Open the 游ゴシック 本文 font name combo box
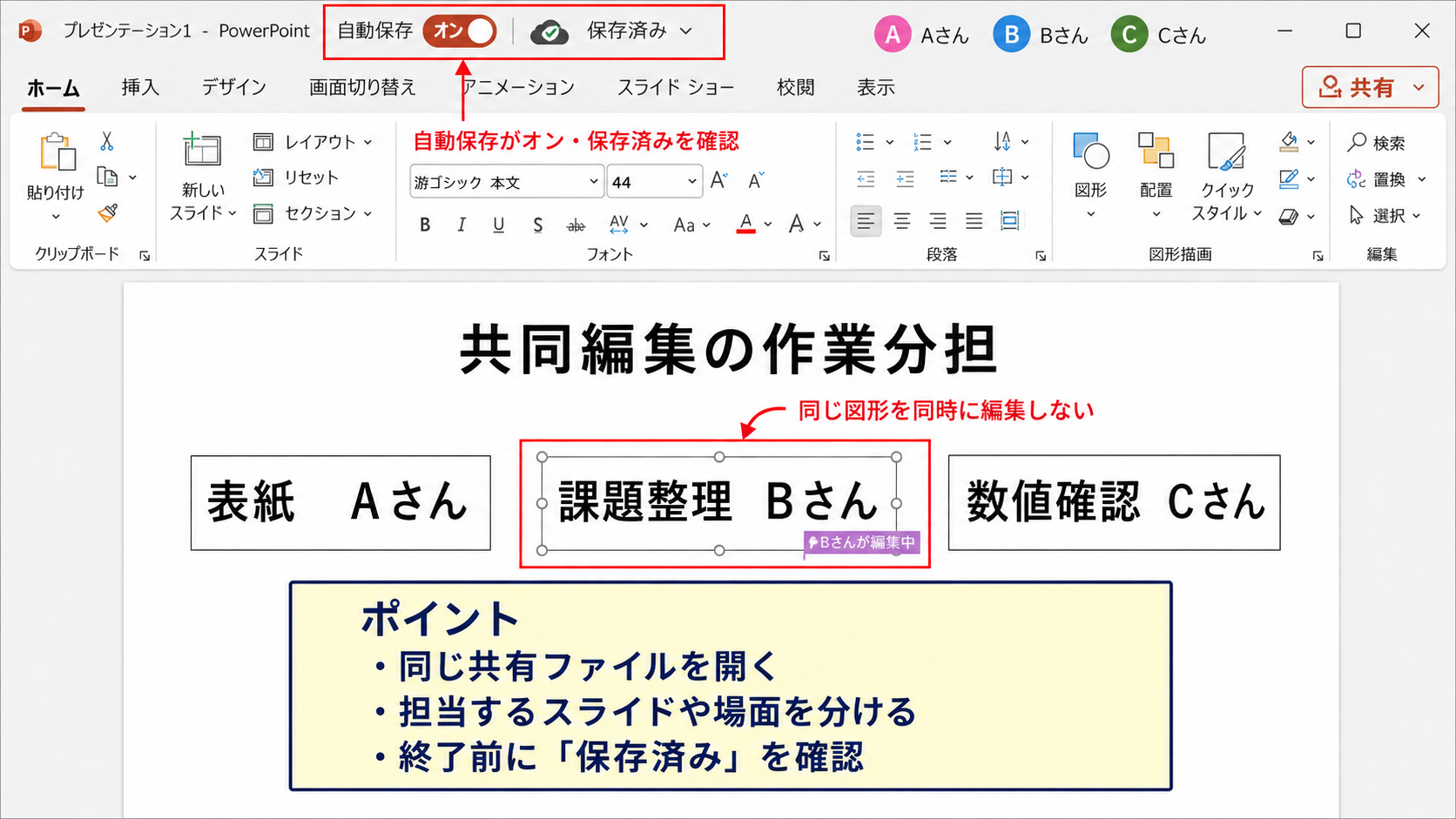The width and height of the screenshot is (1456, 819). (x=507, y=182)
